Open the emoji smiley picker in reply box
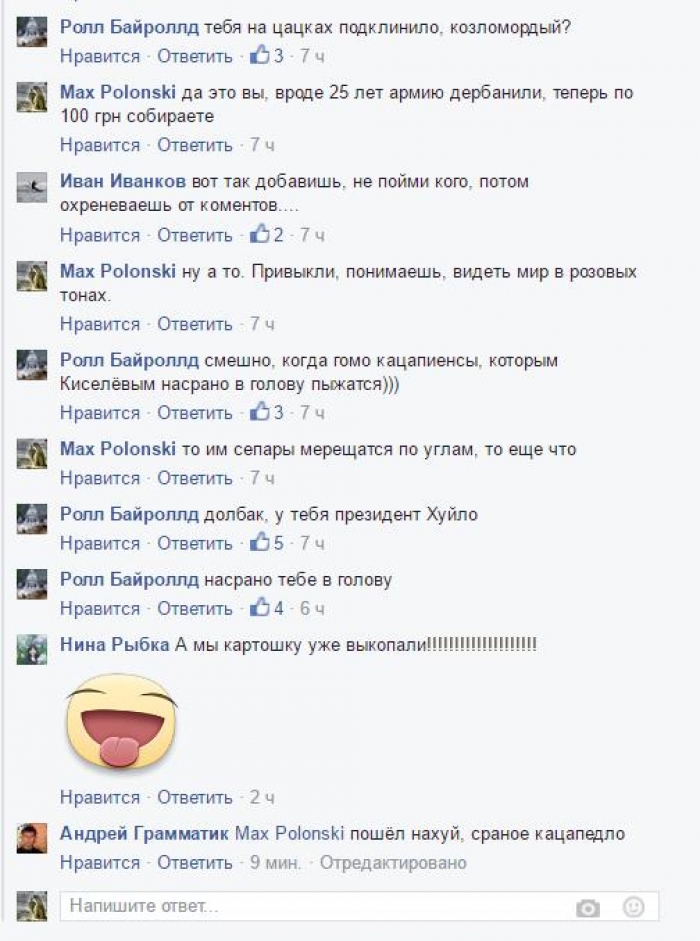The image size is (700, 941). [x=633, y=907]
